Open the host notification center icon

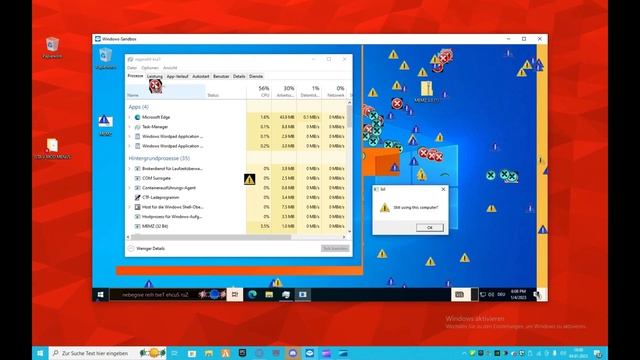coord(598,353)
